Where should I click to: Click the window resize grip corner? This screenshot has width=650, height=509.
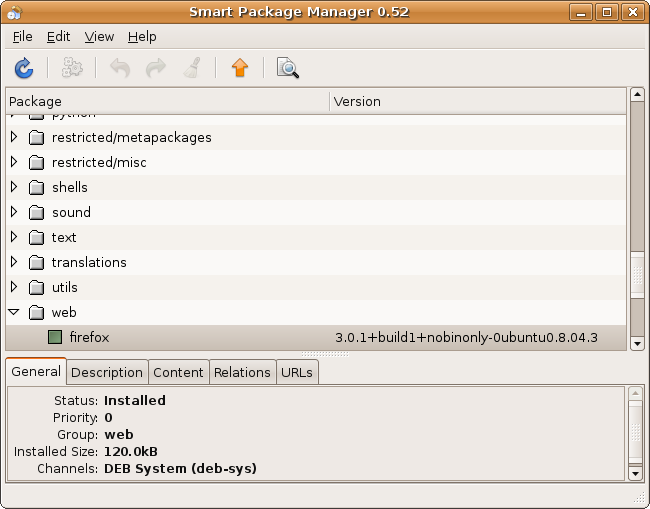click(x=640, y=499)
